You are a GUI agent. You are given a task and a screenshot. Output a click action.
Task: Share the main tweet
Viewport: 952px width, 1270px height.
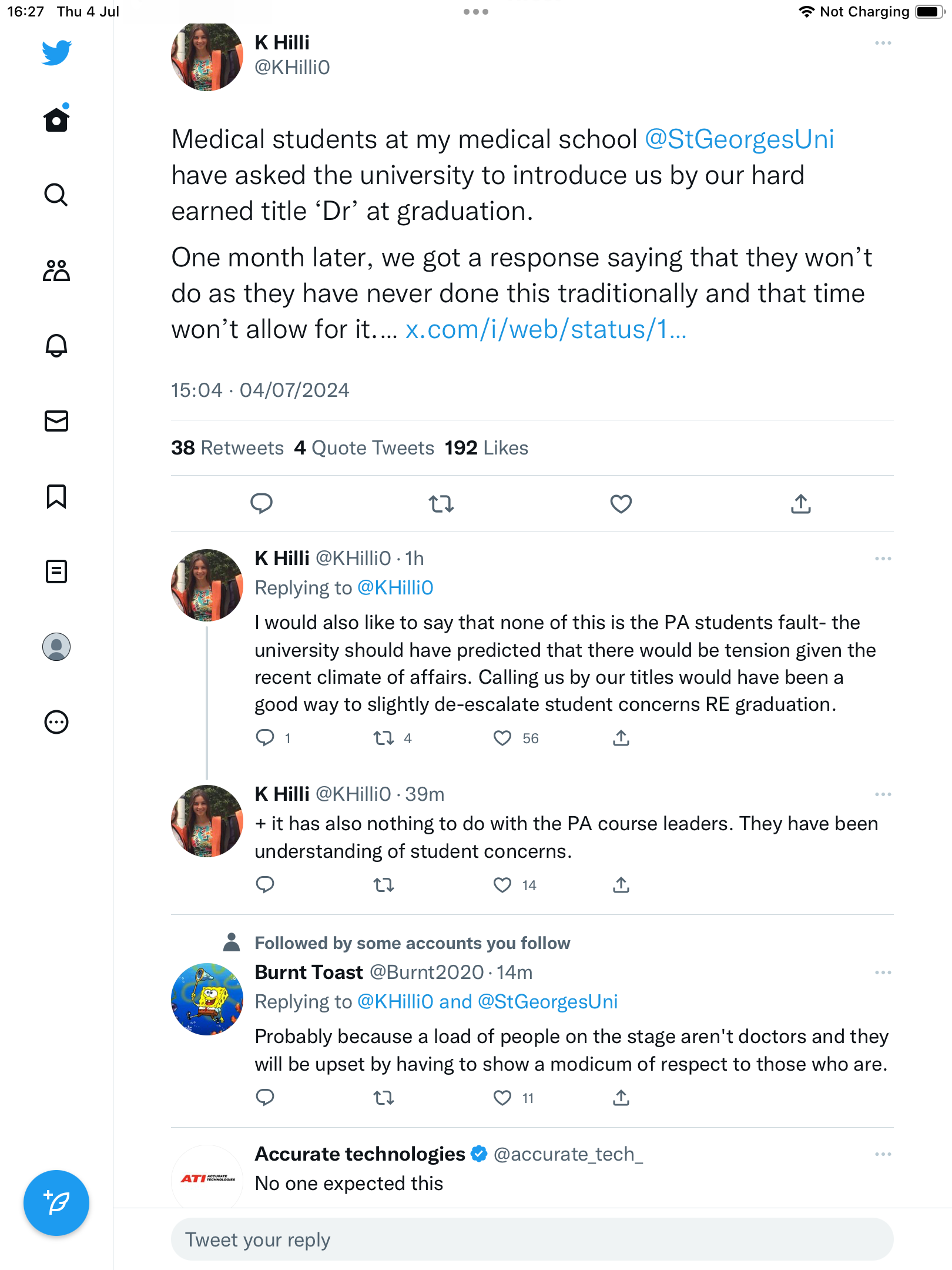coord(800,504)
